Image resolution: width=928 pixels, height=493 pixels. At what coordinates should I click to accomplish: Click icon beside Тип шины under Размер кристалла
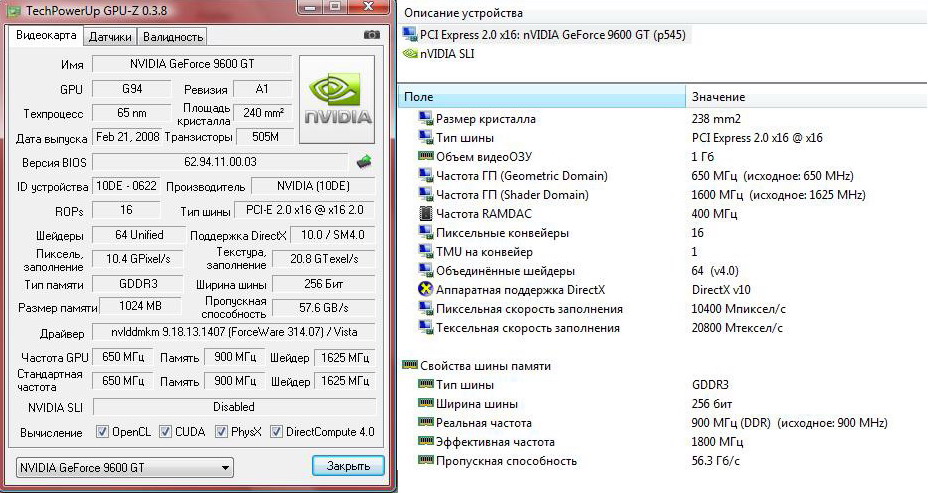[x=426, y=137]
